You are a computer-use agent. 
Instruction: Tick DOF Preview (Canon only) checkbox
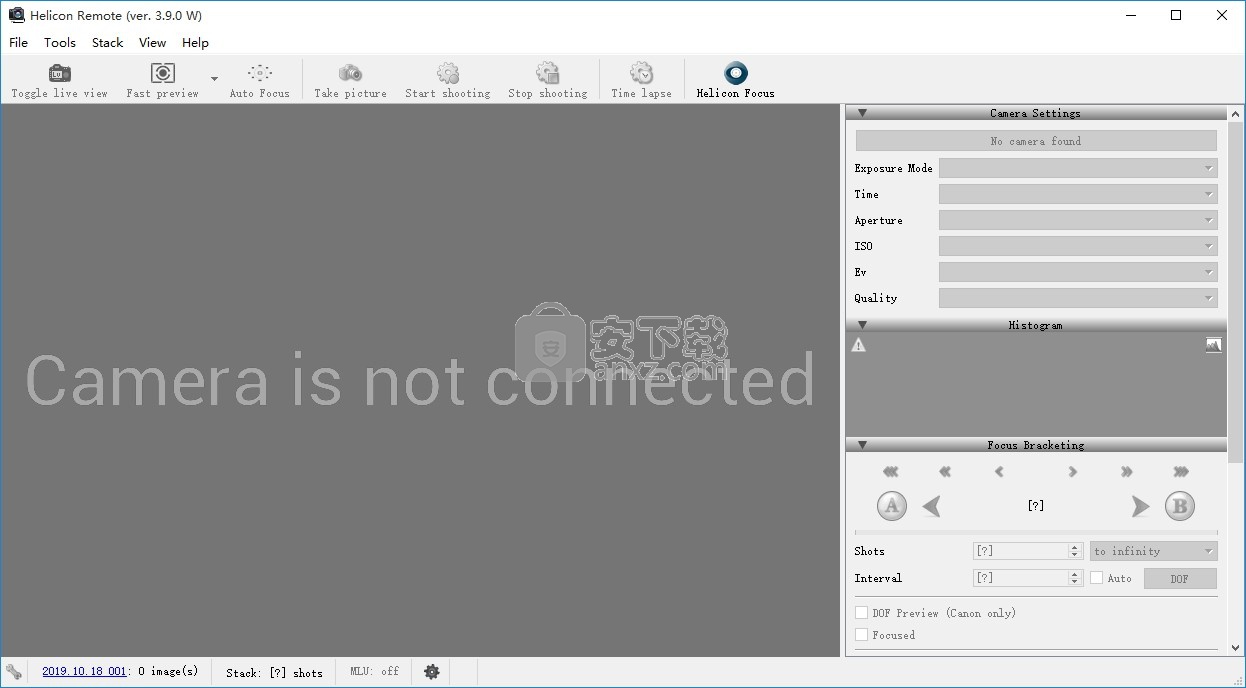tap(861, 613)
